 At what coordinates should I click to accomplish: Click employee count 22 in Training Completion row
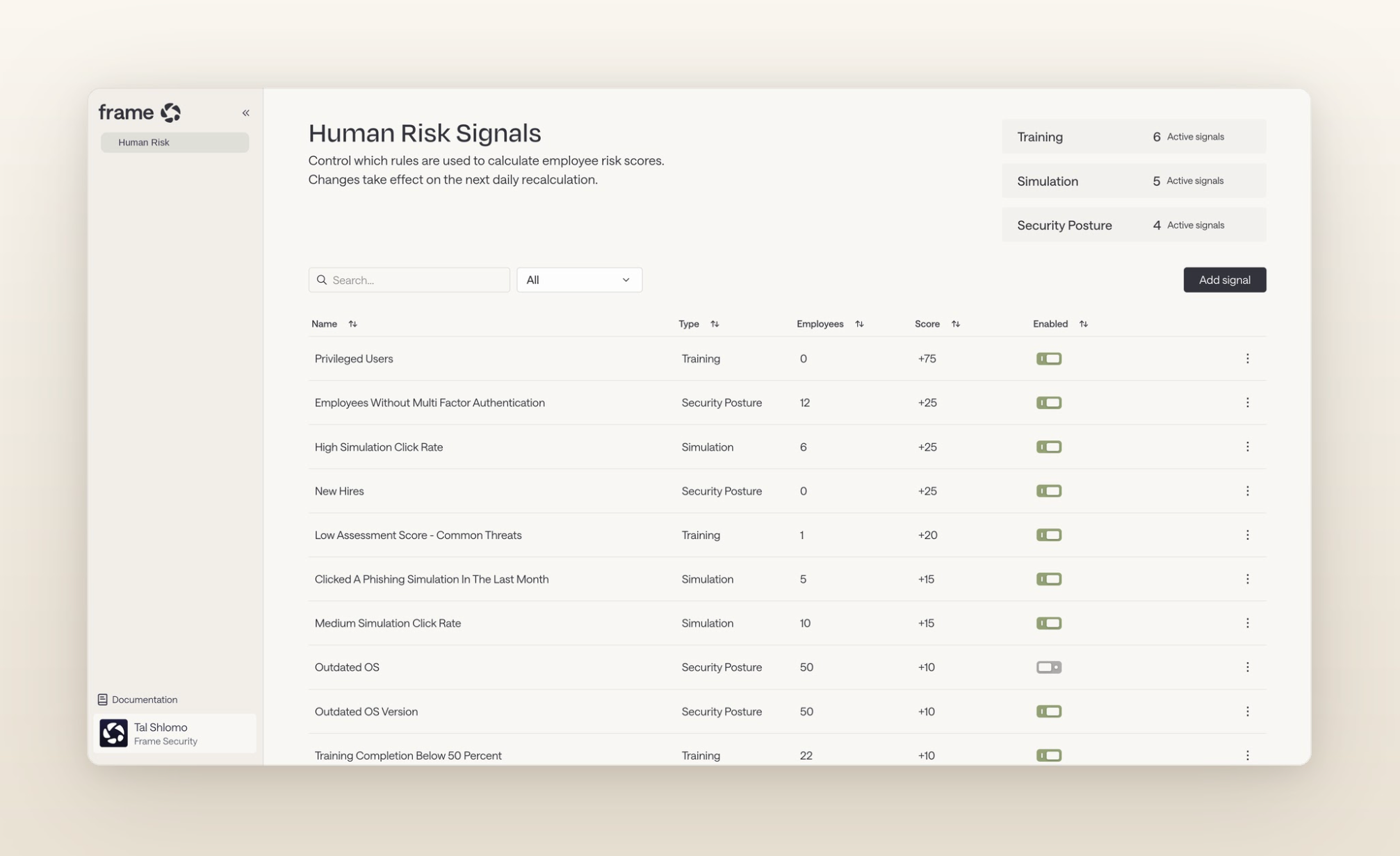click(806, 755)
